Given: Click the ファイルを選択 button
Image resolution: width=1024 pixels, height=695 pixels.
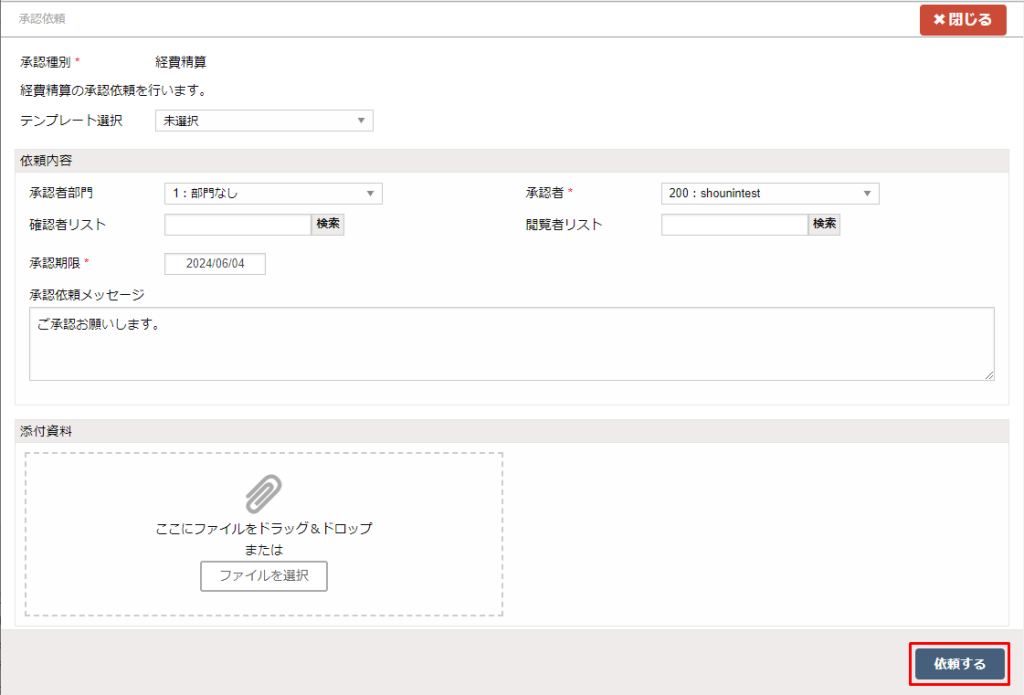Looking at the screenshot, I should pos(264,576).
